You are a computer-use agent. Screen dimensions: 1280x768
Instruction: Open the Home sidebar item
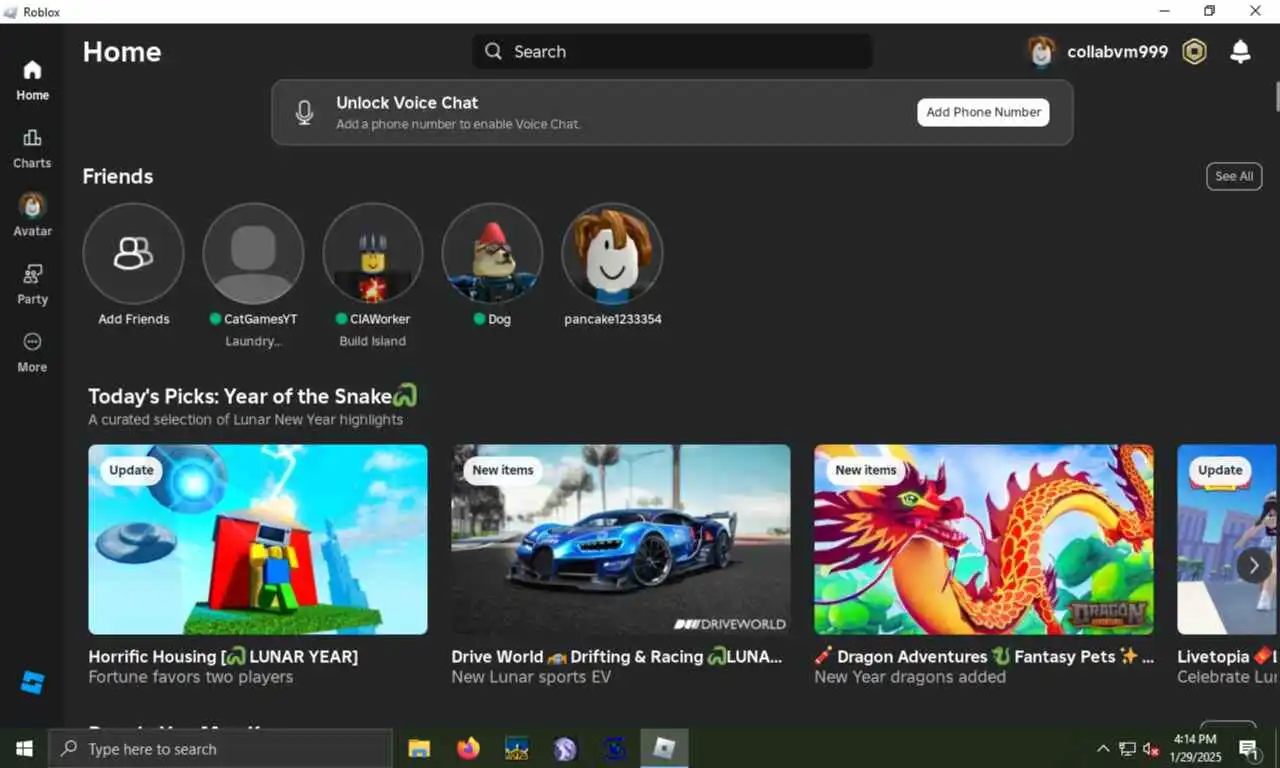[32, 81]
